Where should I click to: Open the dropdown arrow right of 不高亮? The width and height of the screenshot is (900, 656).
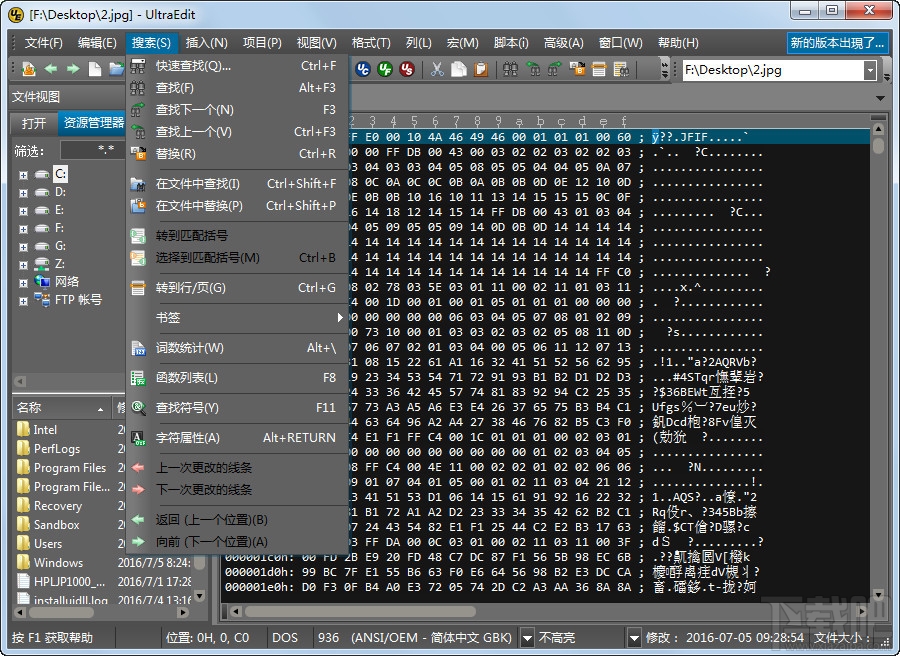(634, 637)
